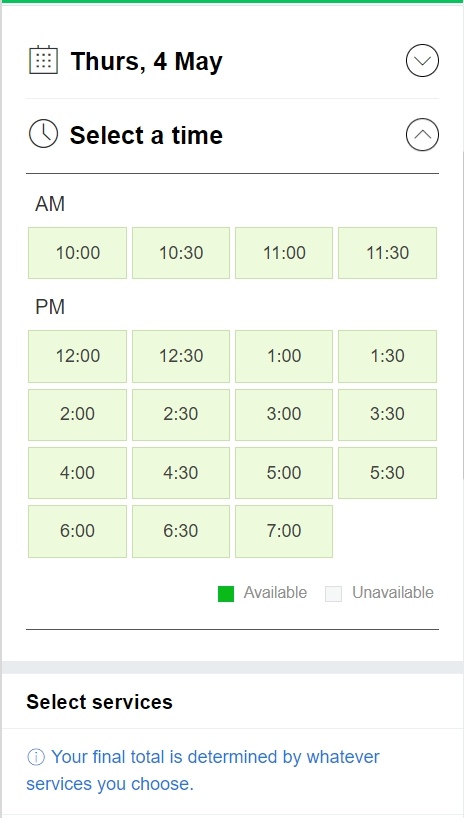Choose the 10:30 AM slot
The image size is (464, 818).
click(181, 253)
